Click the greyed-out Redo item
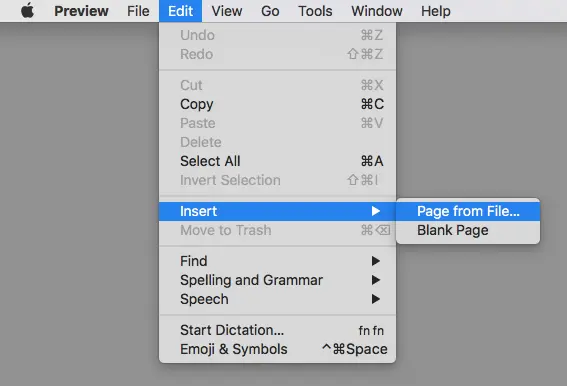This screenshot has height=386, width=567. [277, 54]
